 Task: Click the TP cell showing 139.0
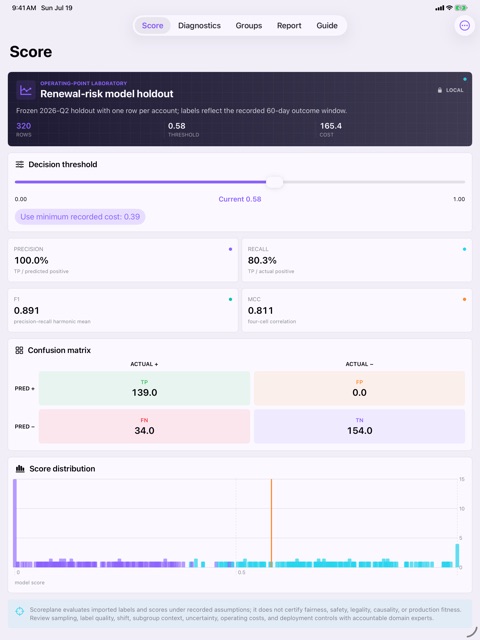(144, 388)
